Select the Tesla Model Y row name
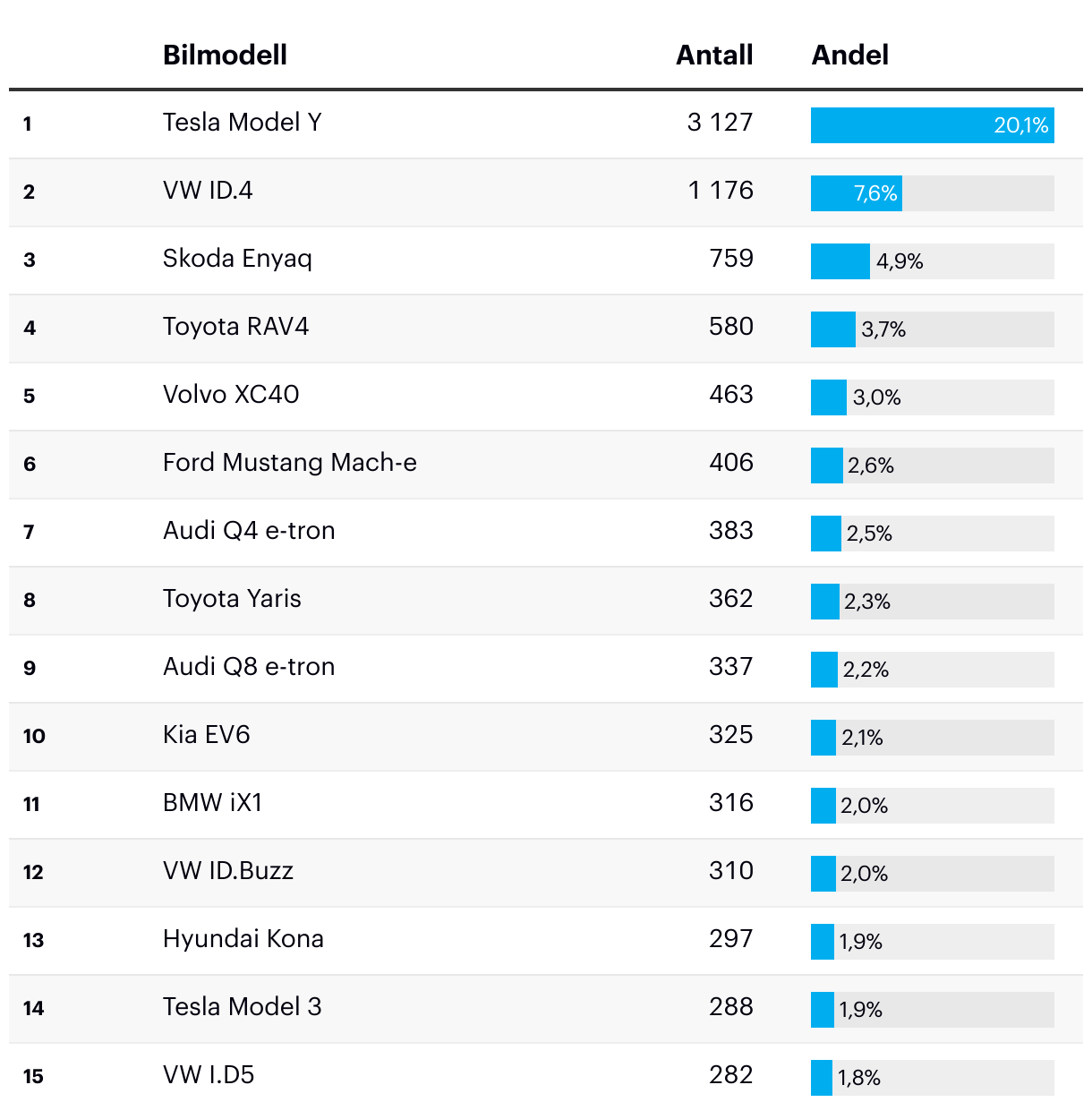 (x=242, y=123)
